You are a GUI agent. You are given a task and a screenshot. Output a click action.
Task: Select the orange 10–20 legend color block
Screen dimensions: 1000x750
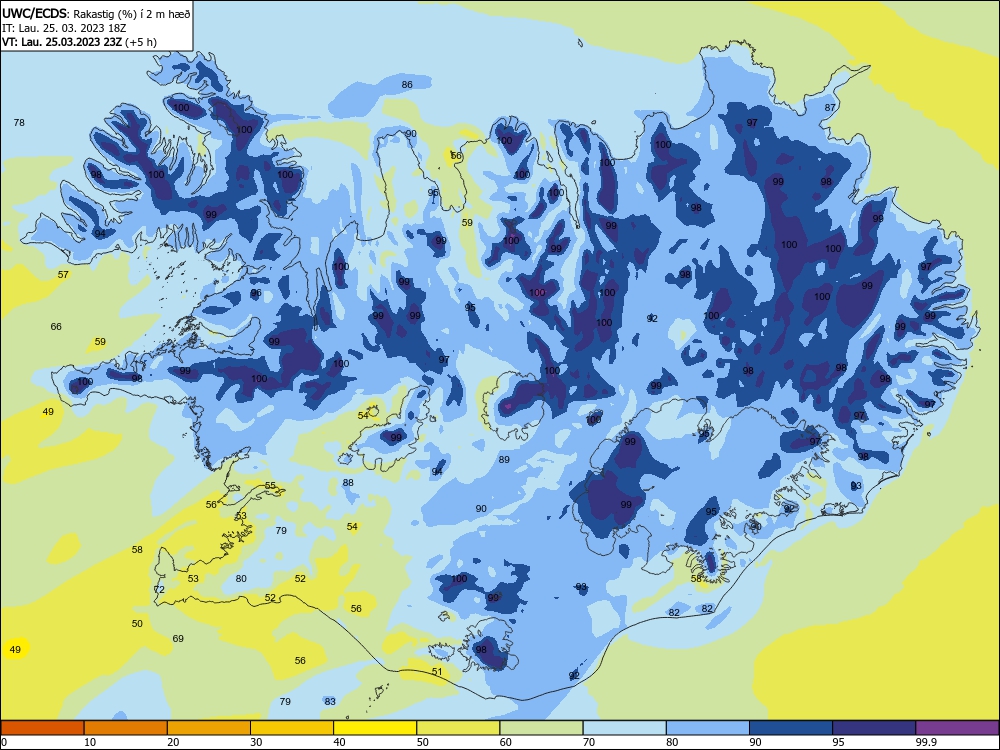[x=126, y=728]
